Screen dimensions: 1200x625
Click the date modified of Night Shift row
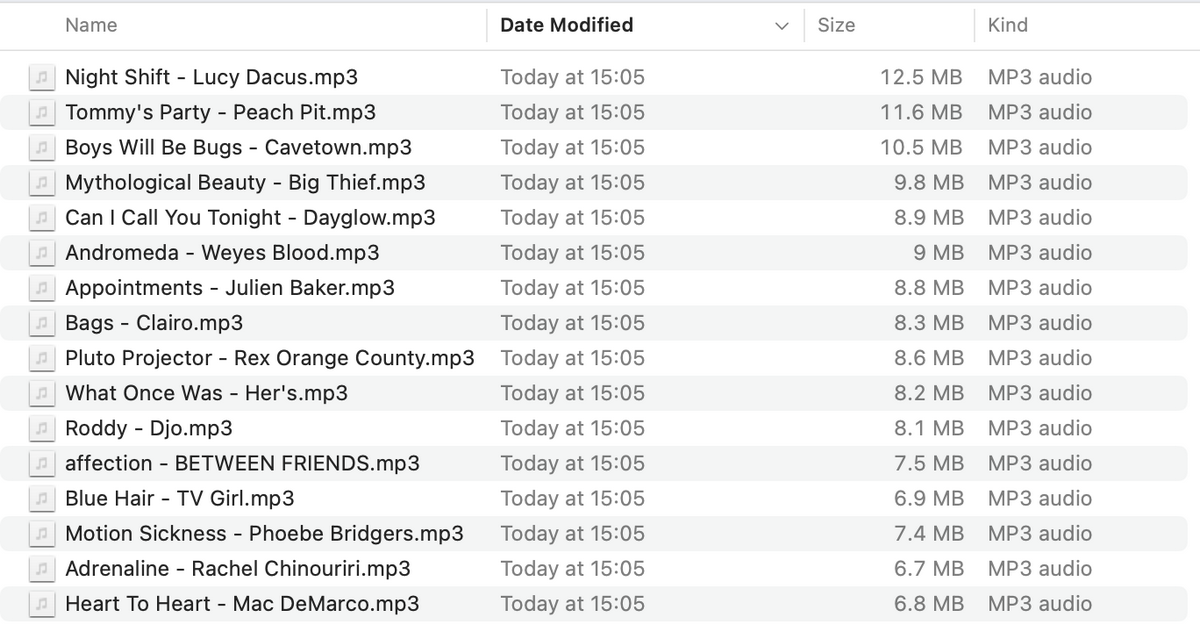[572, 77]
